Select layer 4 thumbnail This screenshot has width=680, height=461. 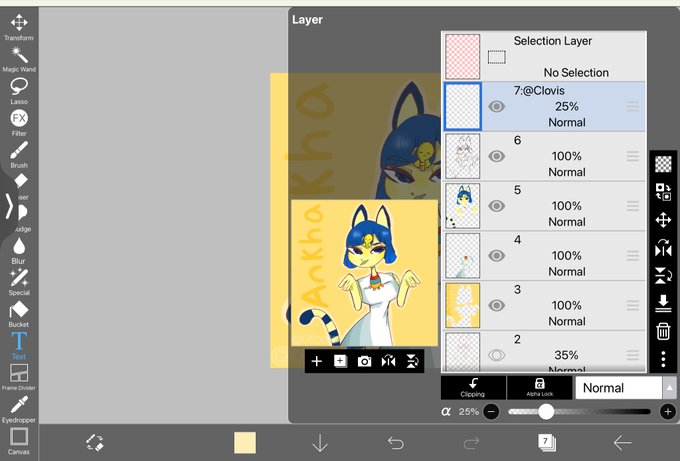click(463, 255)
